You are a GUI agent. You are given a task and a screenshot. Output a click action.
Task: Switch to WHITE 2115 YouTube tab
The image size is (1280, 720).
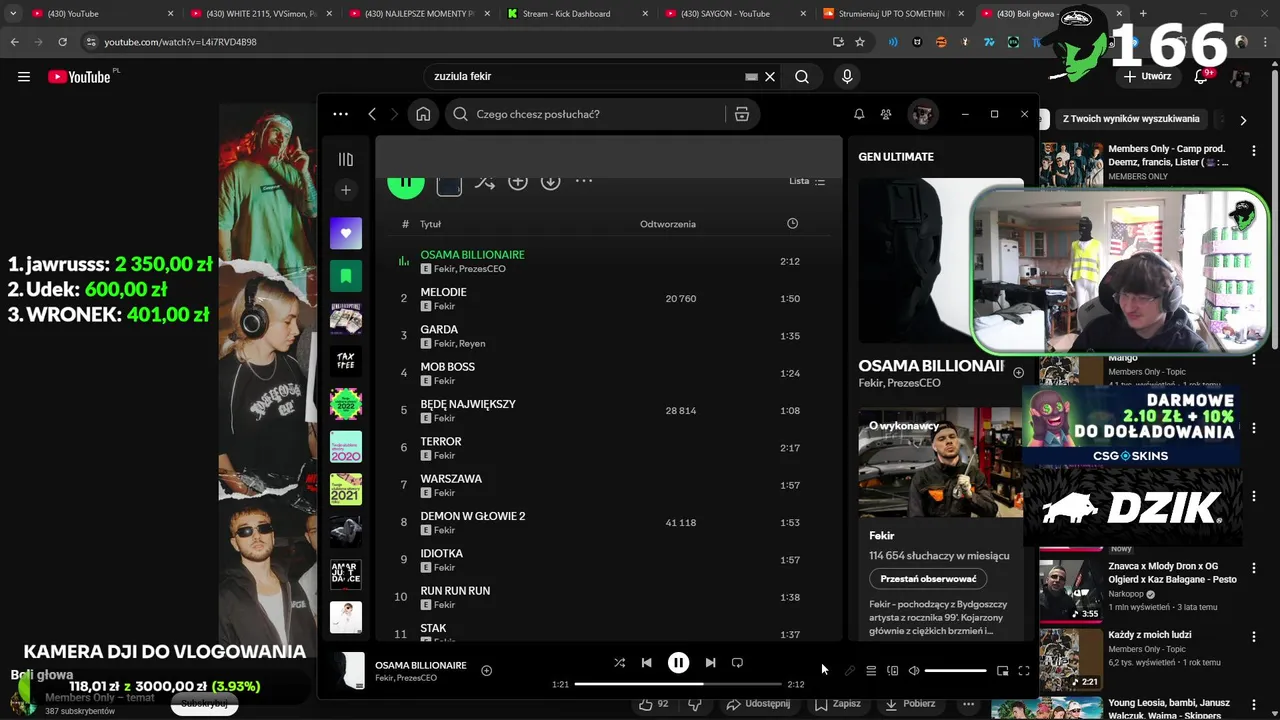(261, 14)
